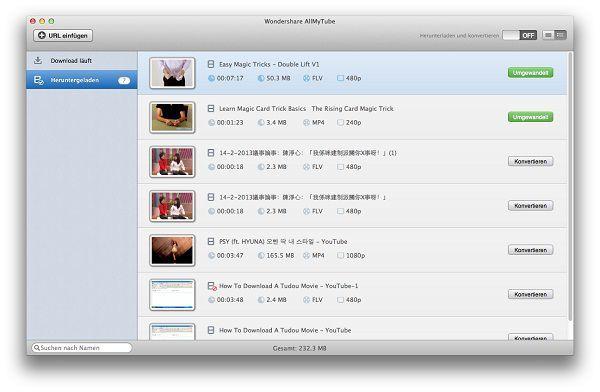Click Umgewandelt button for Easy Magic Tricks
This screenshot has width=600, height=392.
[x=530, y=73]
